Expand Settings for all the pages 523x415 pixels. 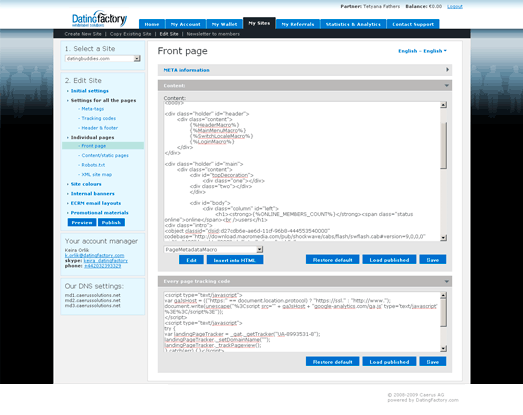pos(103,100)
